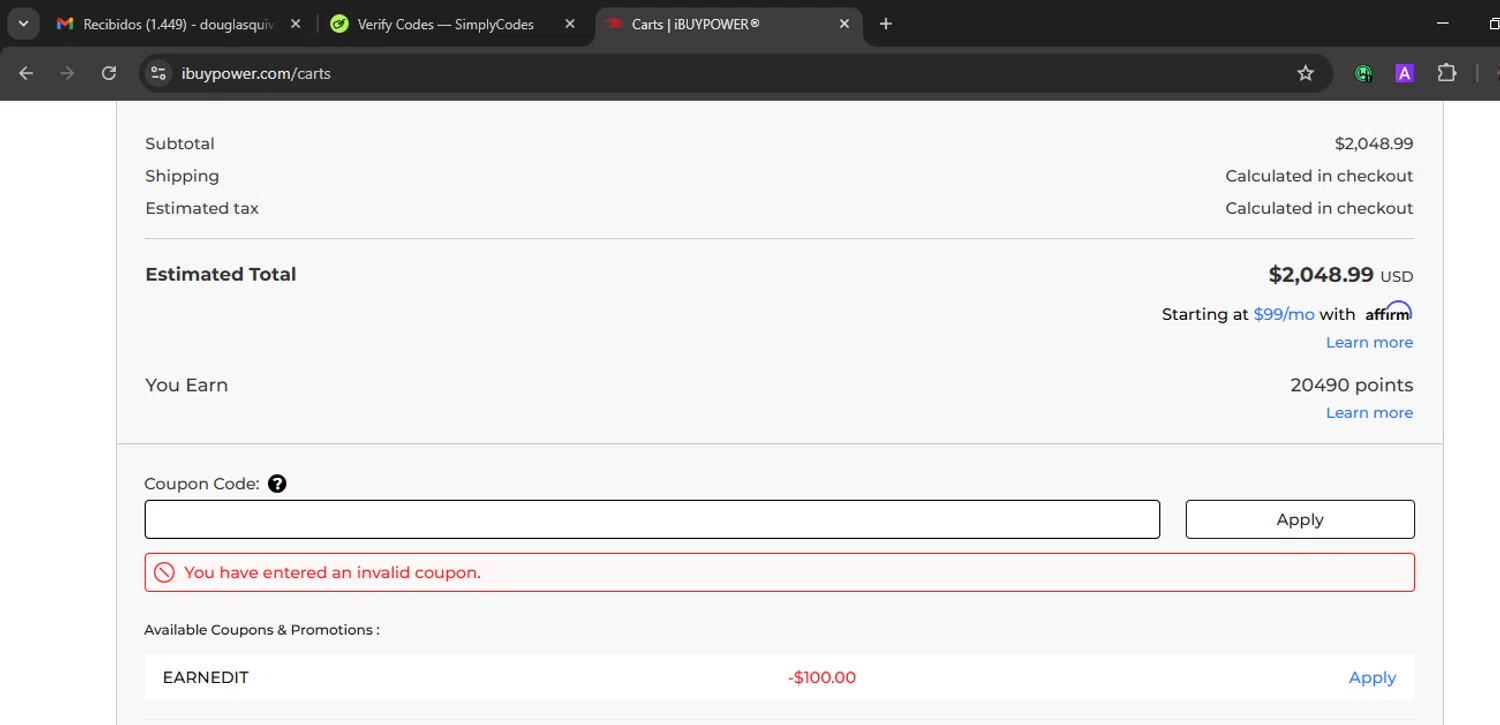Open the purple A extension icon
The width and height of the screenshot is (1500, 725).
coord(1404,73)
